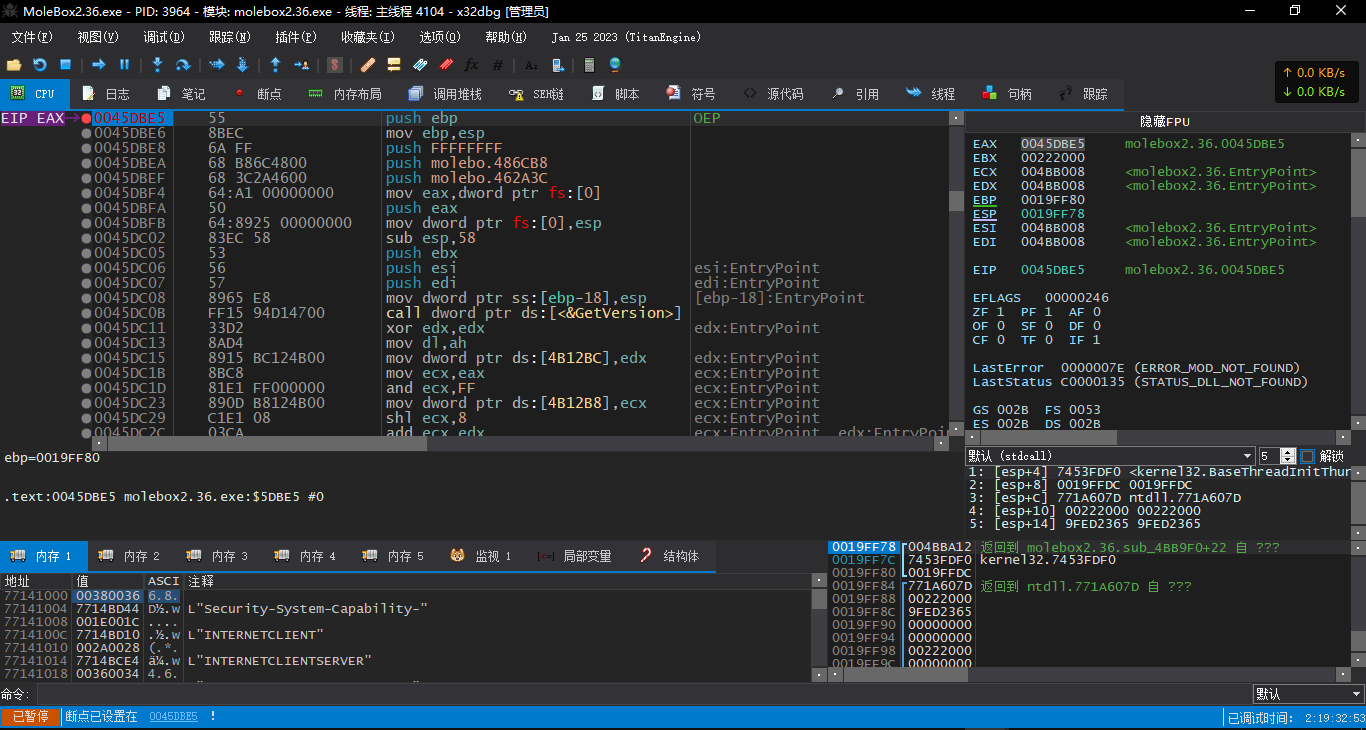Image resolution: width=1366 pixels, height=730 pixels.
Task: Toggle breakpoint dot at address 0045DBE5
Action: click(x=87, y=118)
